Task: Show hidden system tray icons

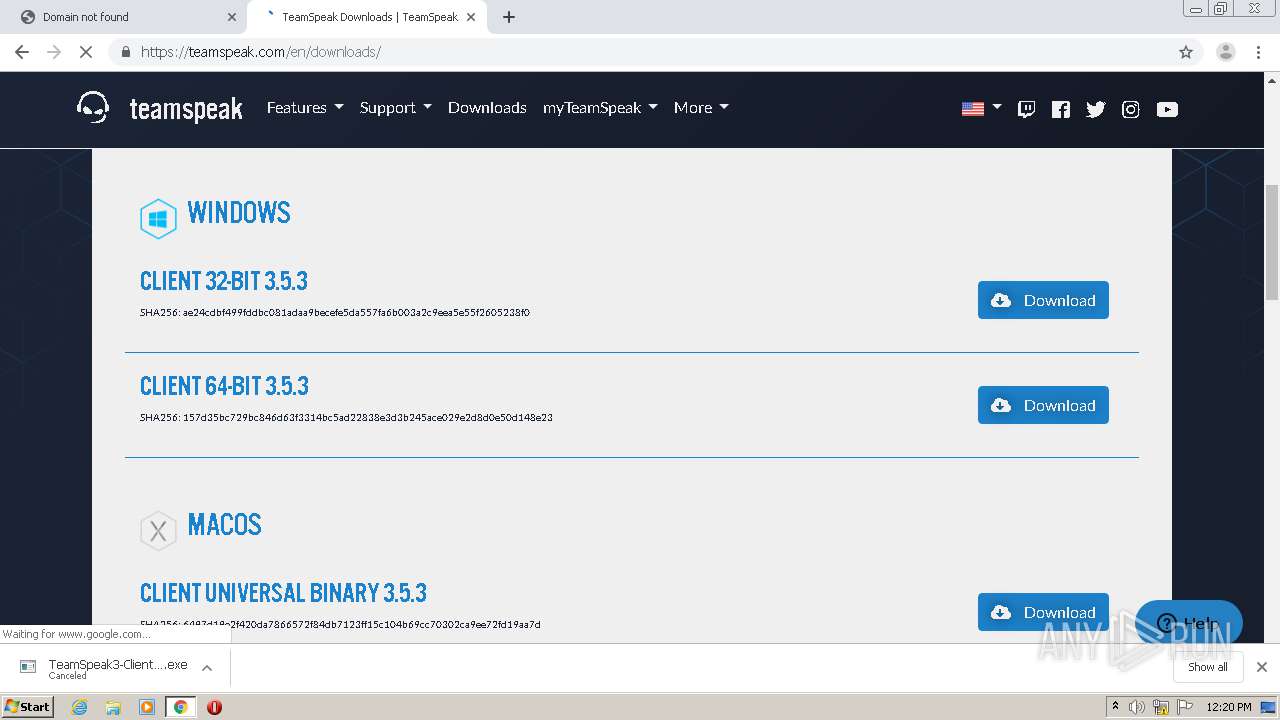Action: point(1115,707)
